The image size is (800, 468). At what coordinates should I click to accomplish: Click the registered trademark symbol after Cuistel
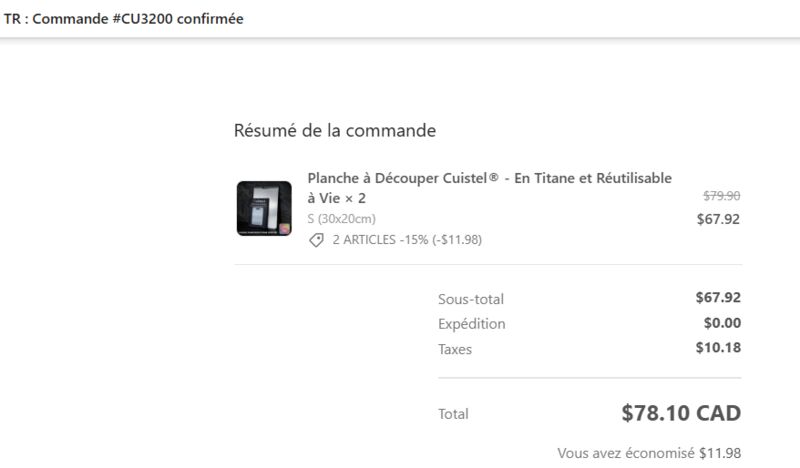[493, 178]
